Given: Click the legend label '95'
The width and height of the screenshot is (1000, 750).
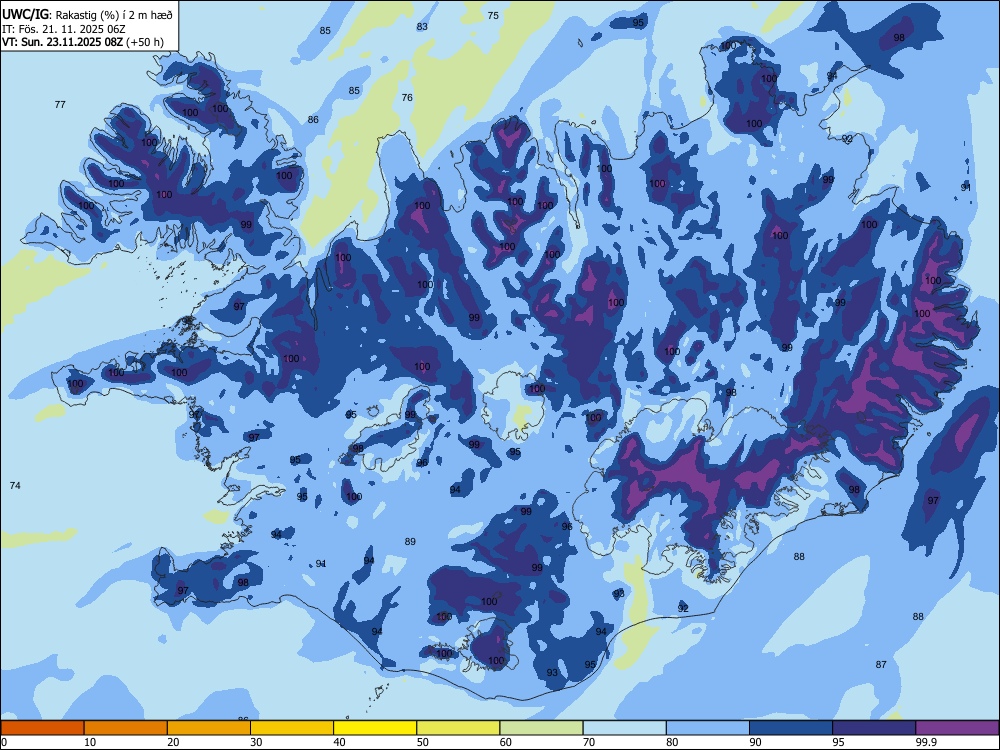Looking at the screenshot, I should [839, 742].
